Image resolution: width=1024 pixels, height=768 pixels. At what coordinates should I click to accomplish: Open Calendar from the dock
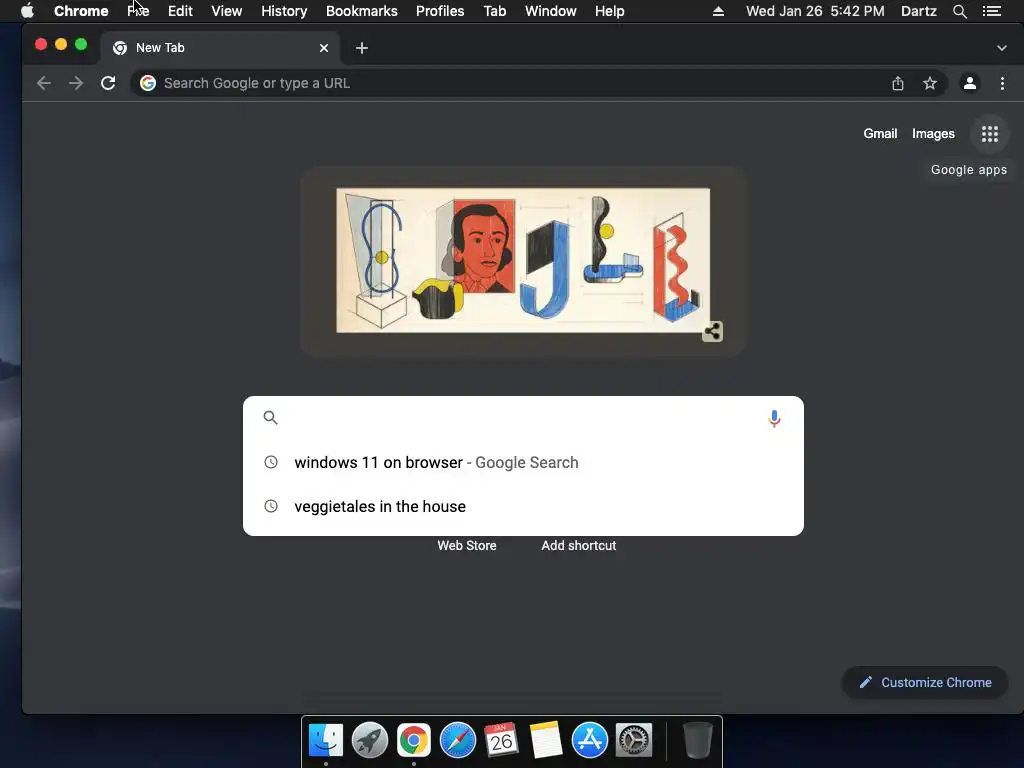[502, 740]
